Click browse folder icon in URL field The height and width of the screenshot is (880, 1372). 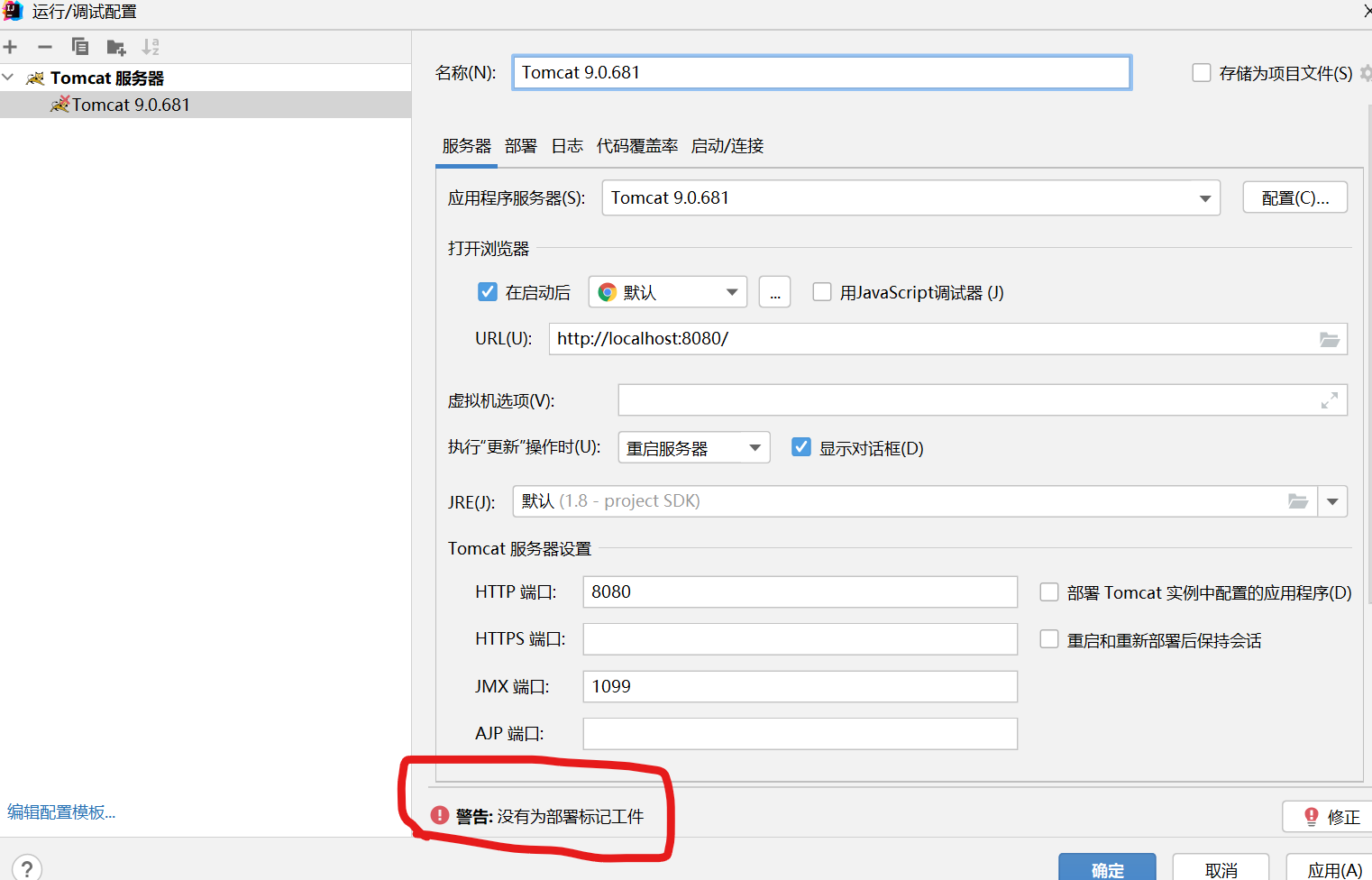1330,339
